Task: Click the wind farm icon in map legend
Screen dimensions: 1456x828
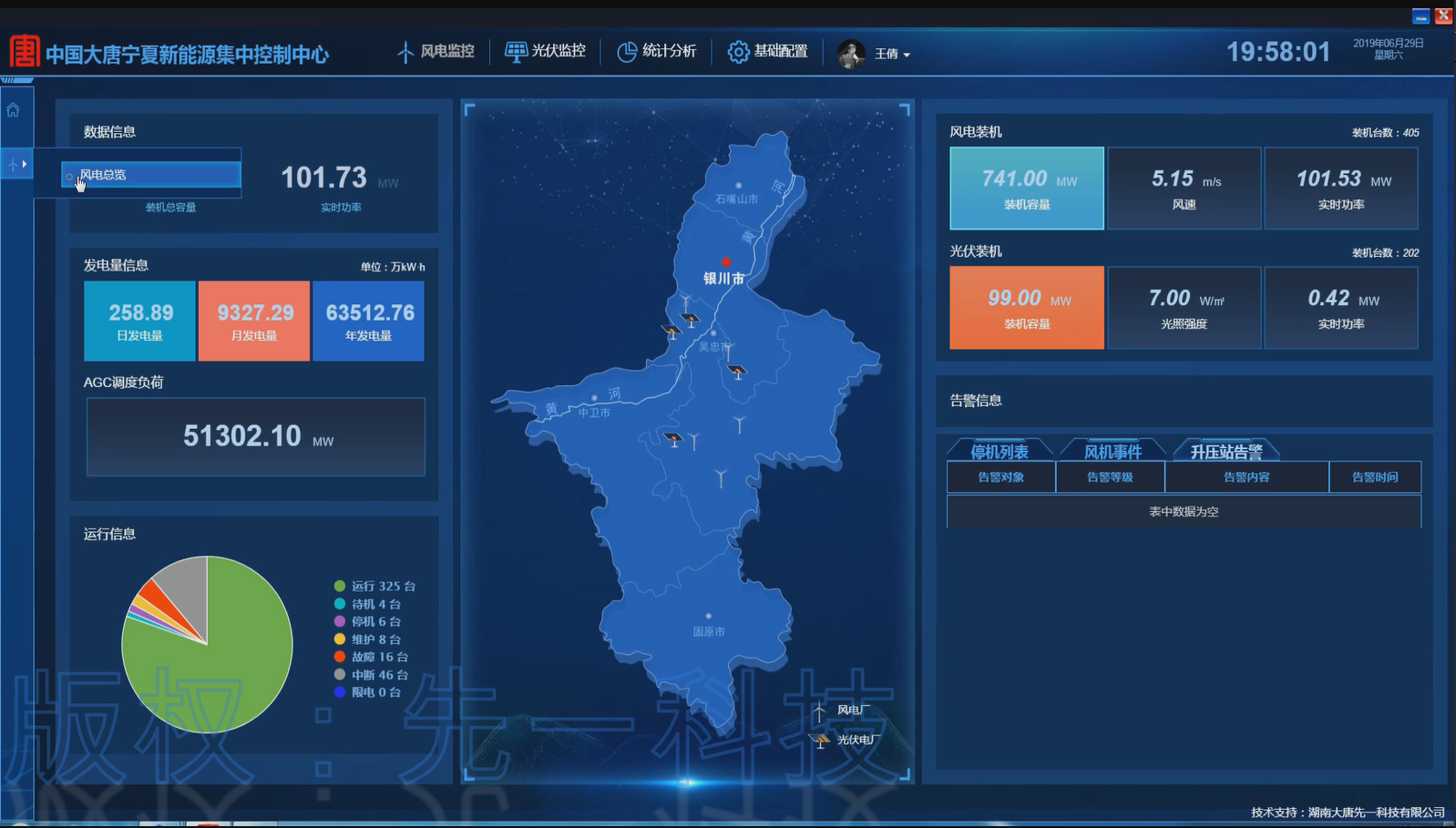Action: [x=819, y=710]
